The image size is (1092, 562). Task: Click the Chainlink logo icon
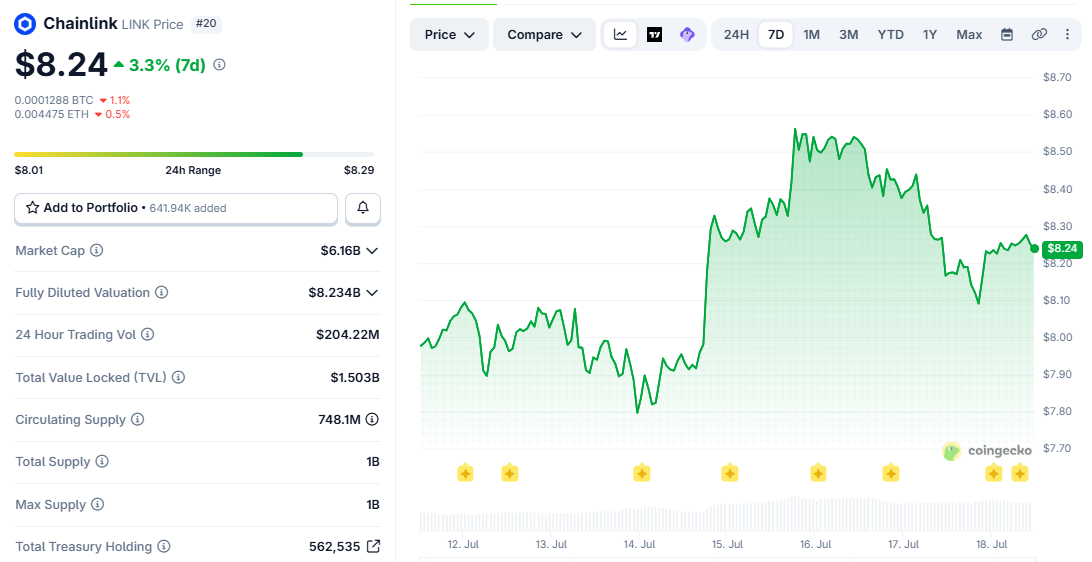[x=25, y=24]
